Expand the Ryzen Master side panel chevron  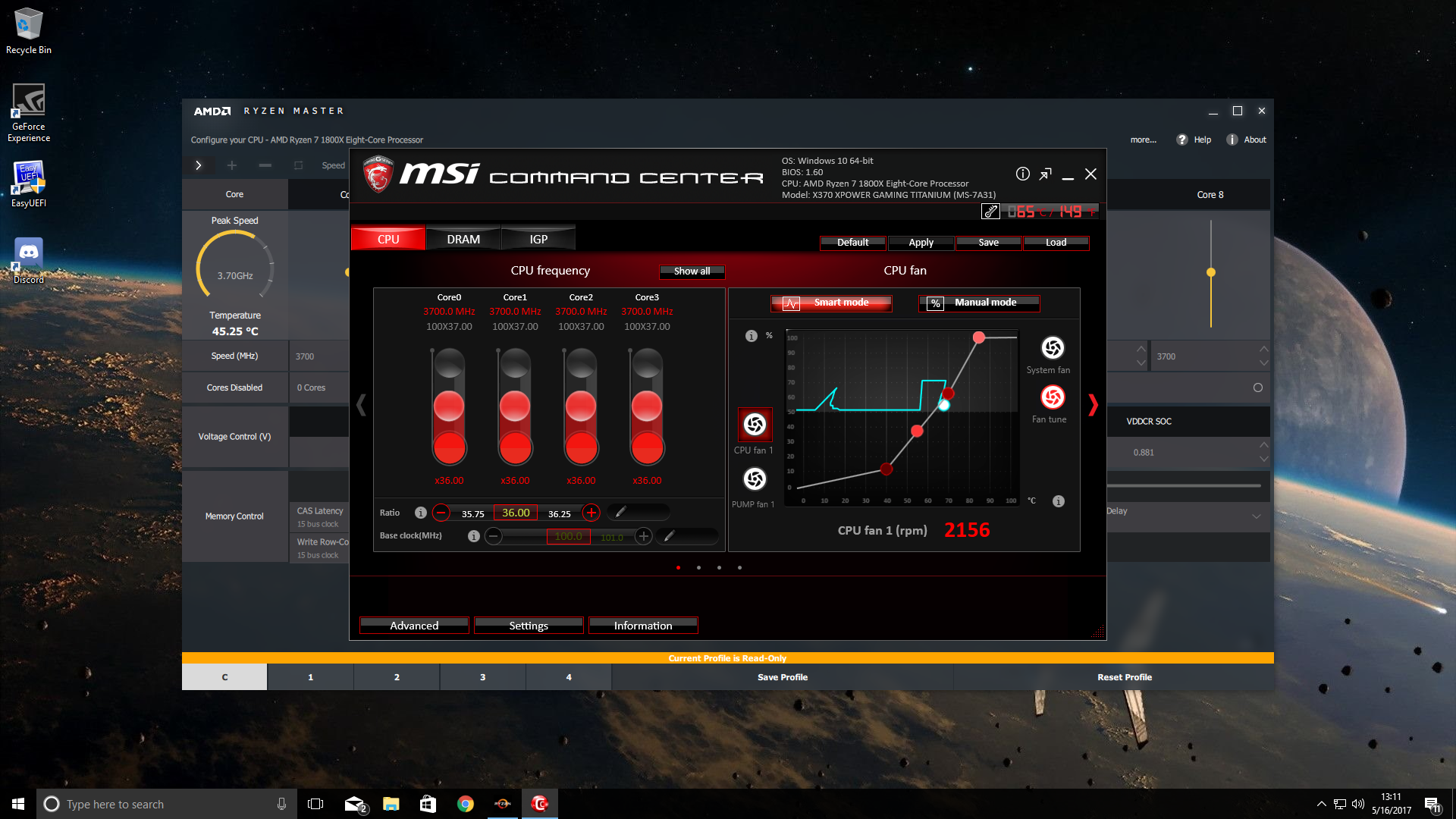(199, 165)
